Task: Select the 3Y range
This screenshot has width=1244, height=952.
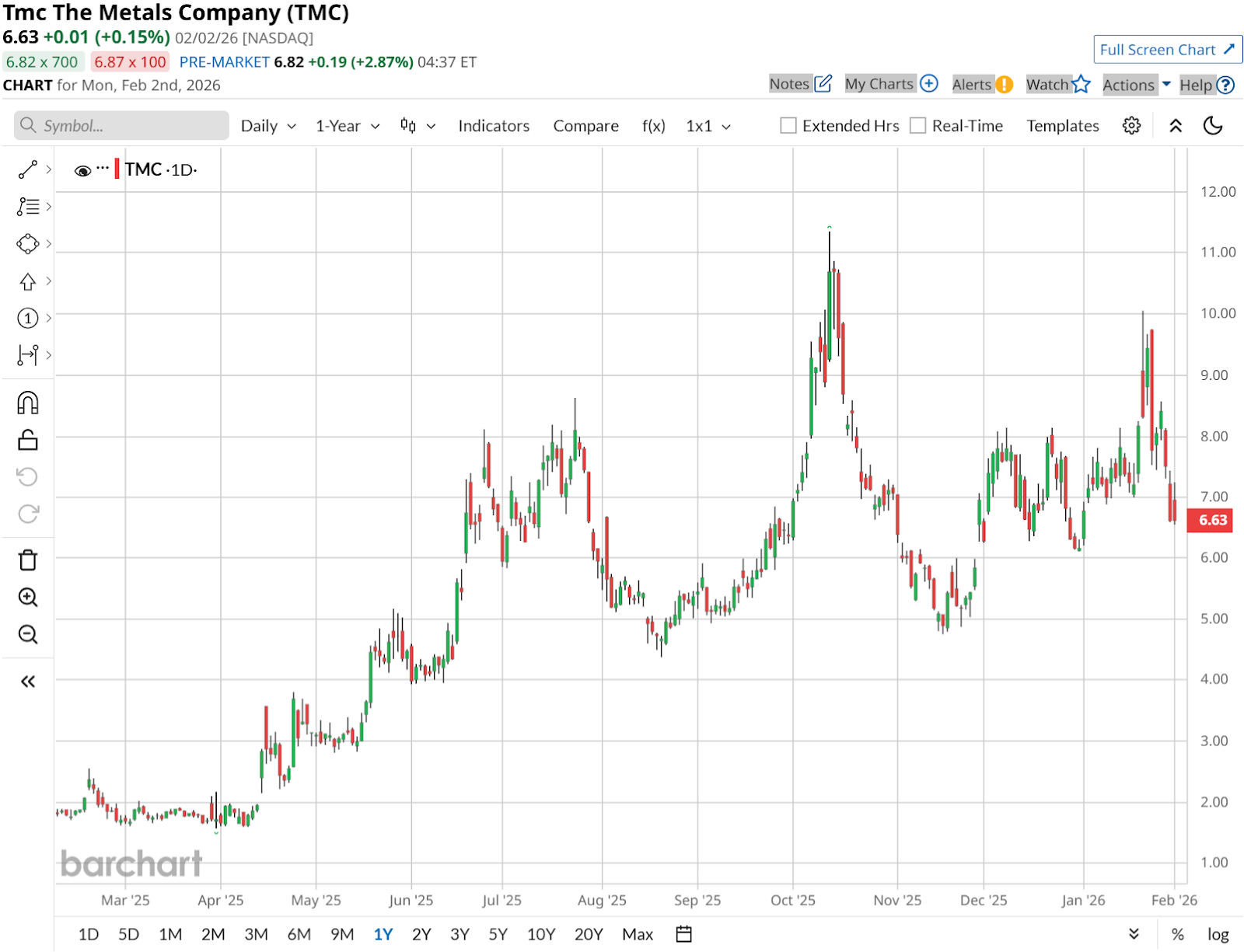Action: [x=460, y=934]
